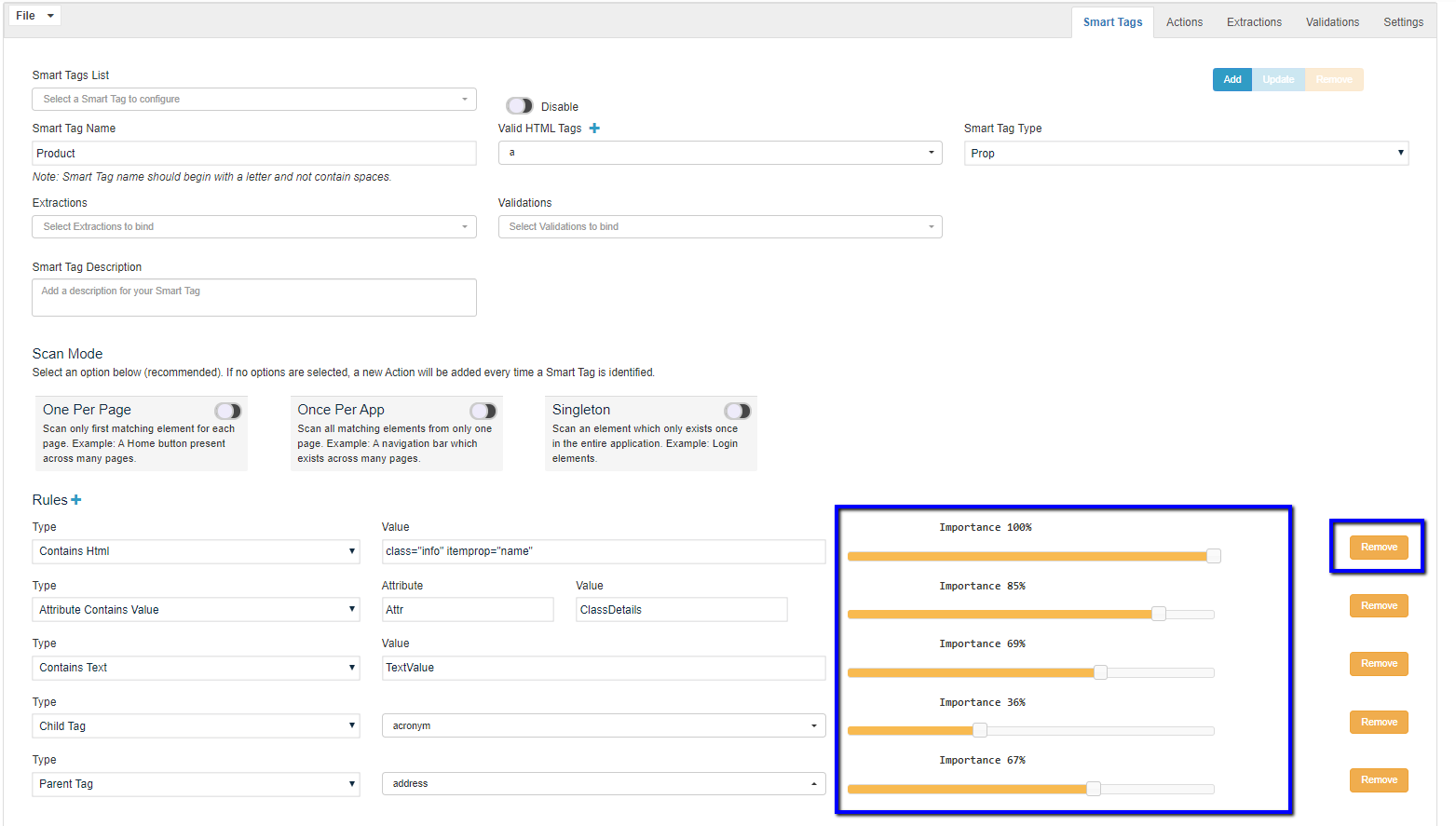
Task: Click the Importance 36% slider handle
Action: coord(979,730)
